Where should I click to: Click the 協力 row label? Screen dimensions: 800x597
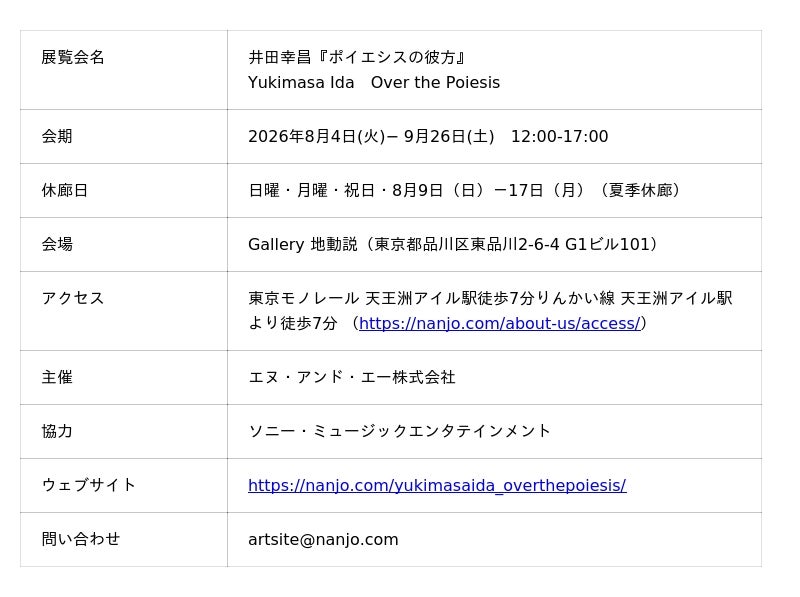pos(57,431)
